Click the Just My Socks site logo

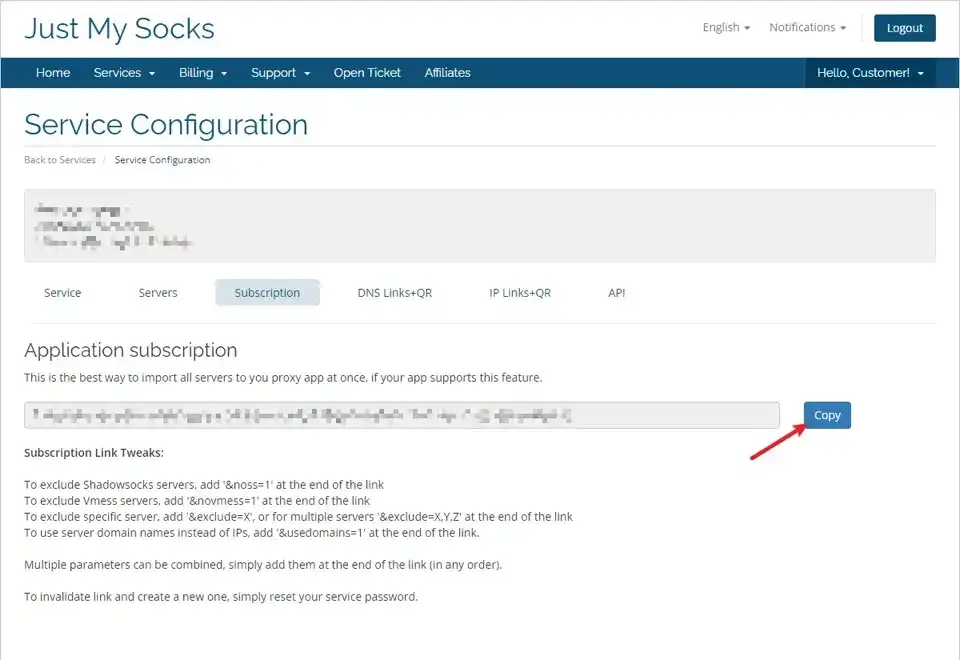pyautogui.click(x=119, y=28)
